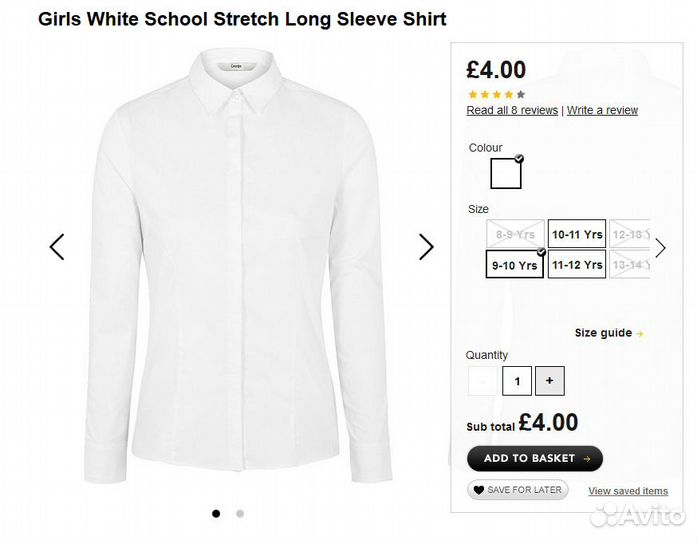
Task: Read all 8 reviews
Action: click(512, 110)
